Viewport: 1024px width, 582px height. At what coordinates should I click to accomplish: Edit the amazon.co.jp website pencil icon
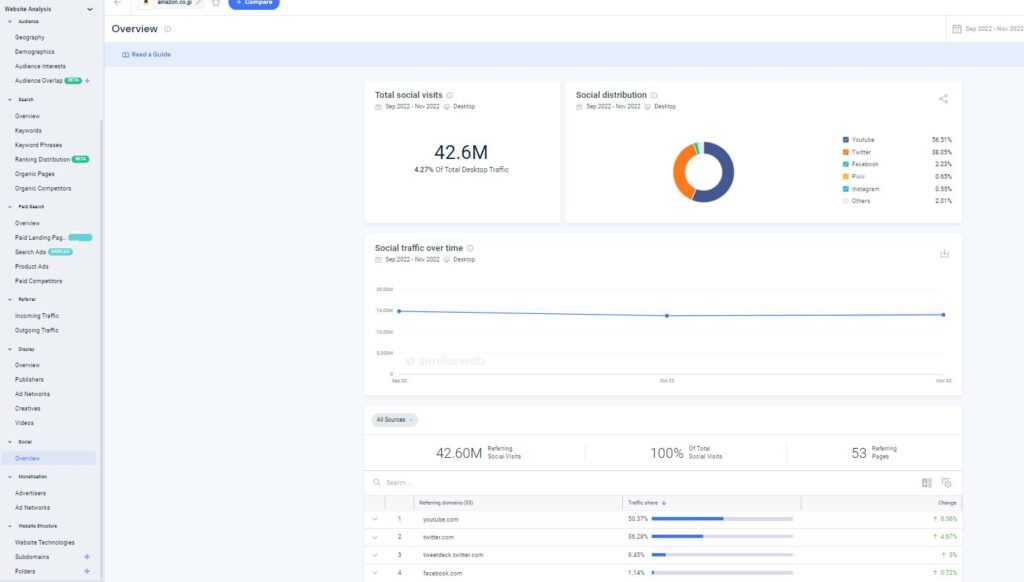point(199,3)
